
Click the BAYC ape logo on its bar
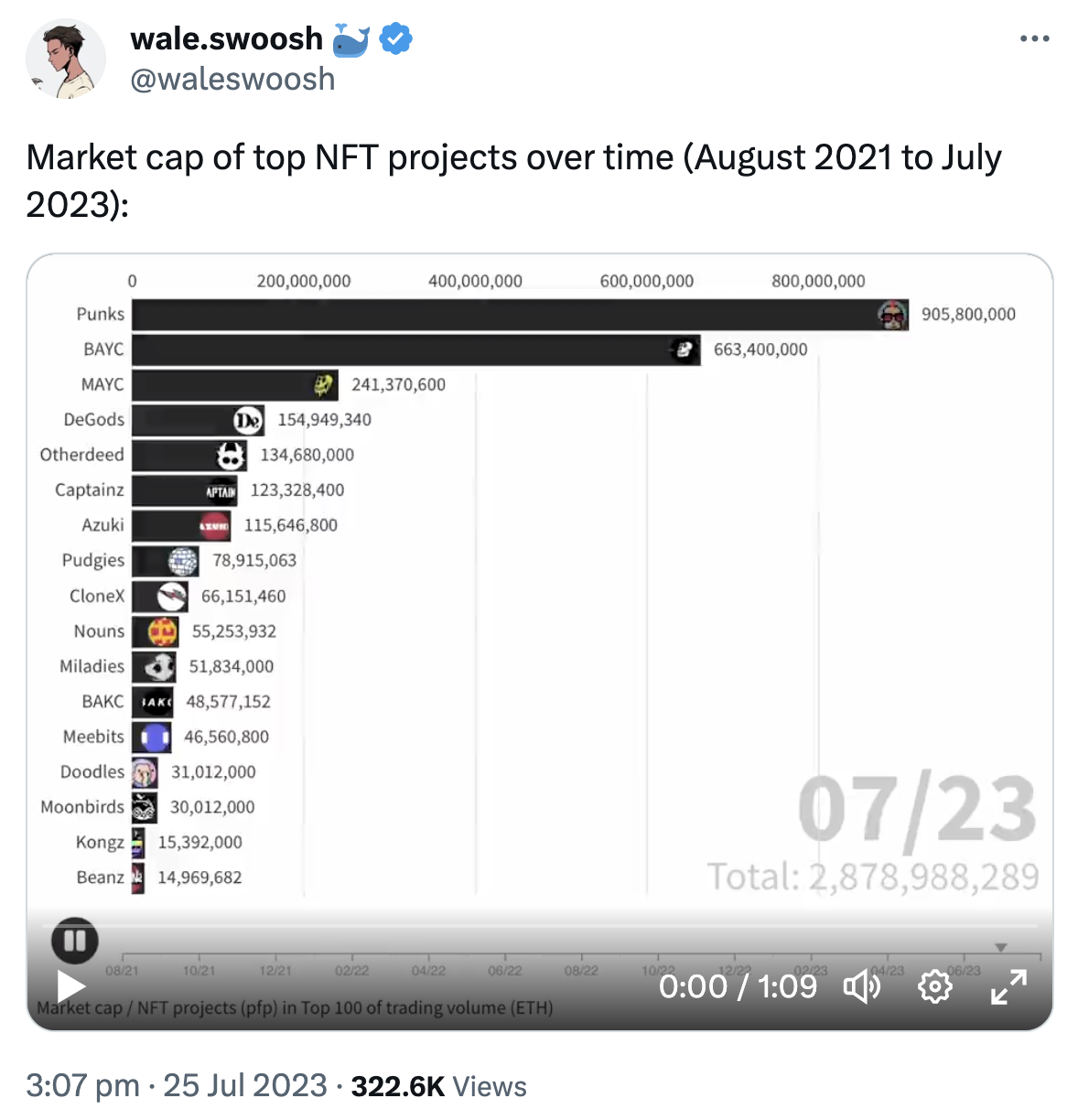click(684, 350)
